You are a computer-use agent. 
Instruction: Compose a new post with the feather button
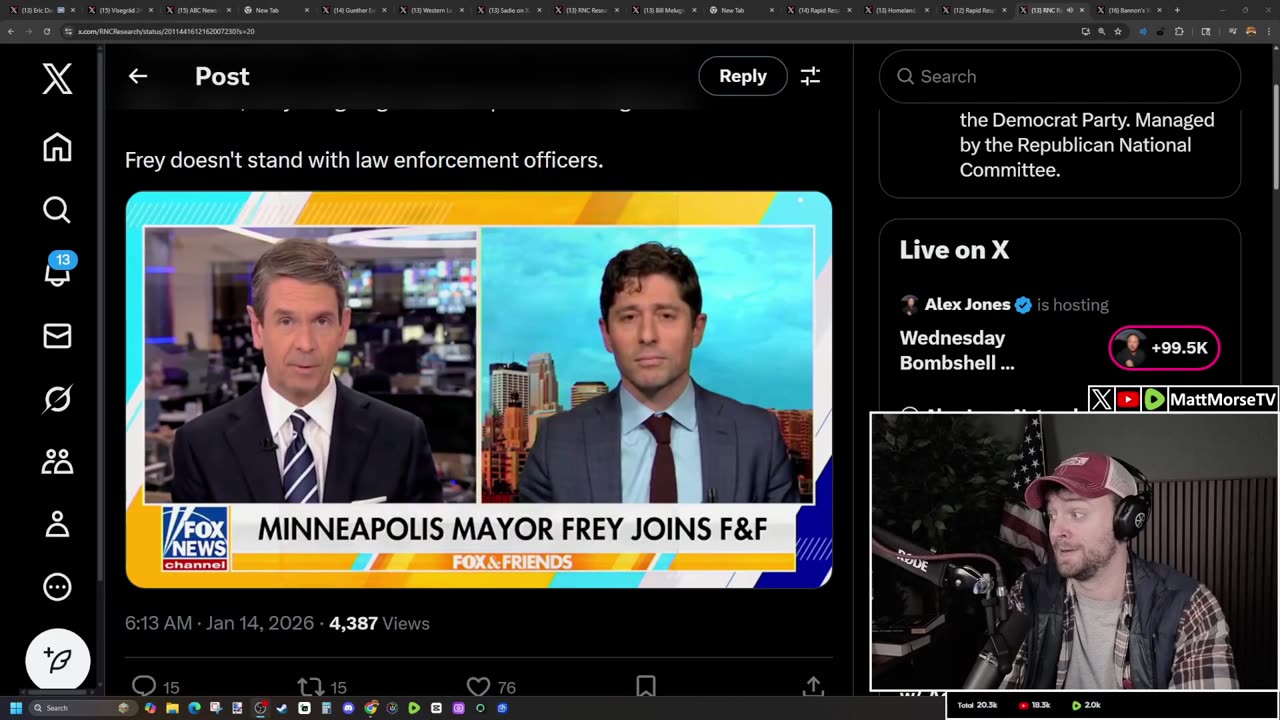tap(58, 661)
